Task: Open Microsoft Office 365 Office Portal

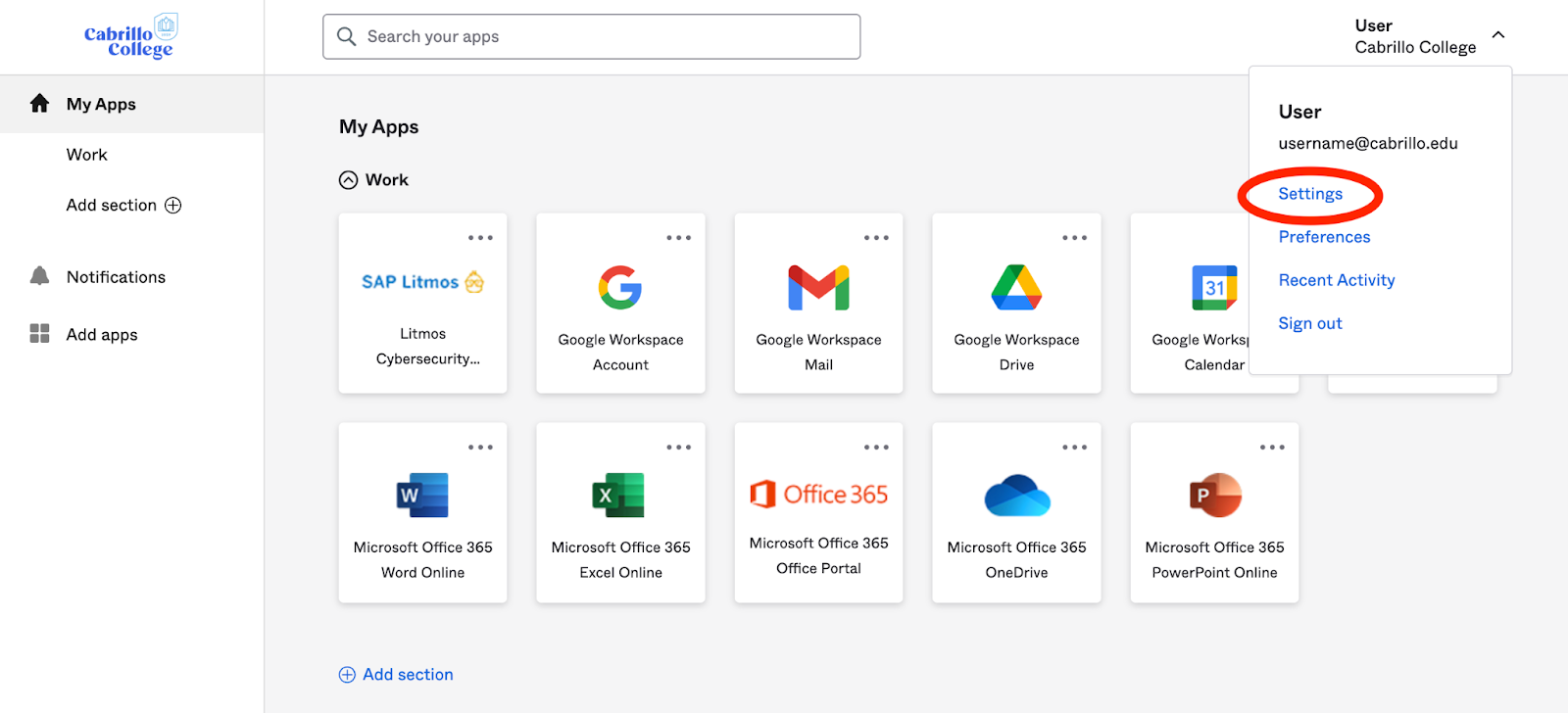Action: point(818,513)
